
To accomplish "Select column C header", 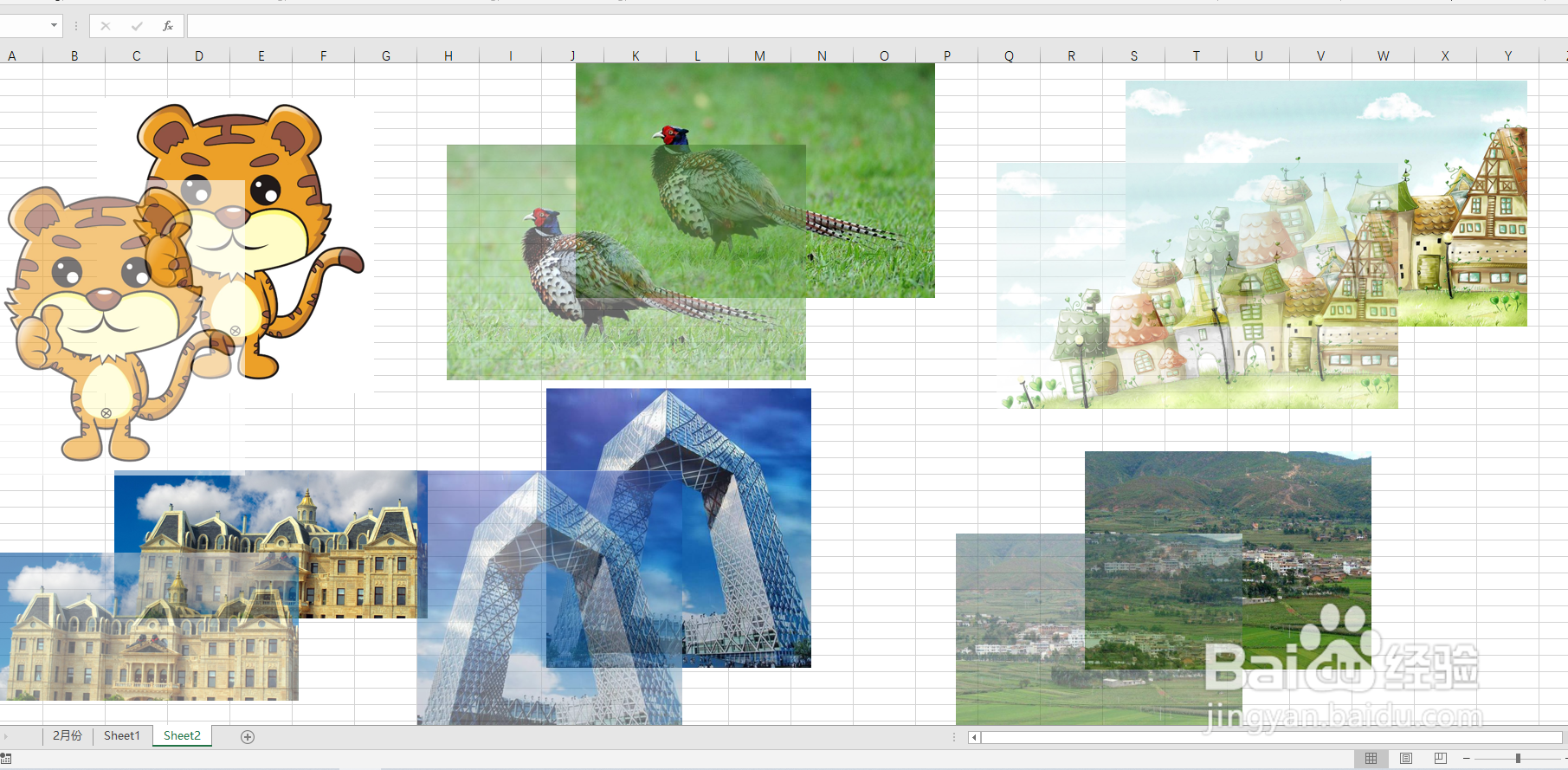I will point(137,55).
